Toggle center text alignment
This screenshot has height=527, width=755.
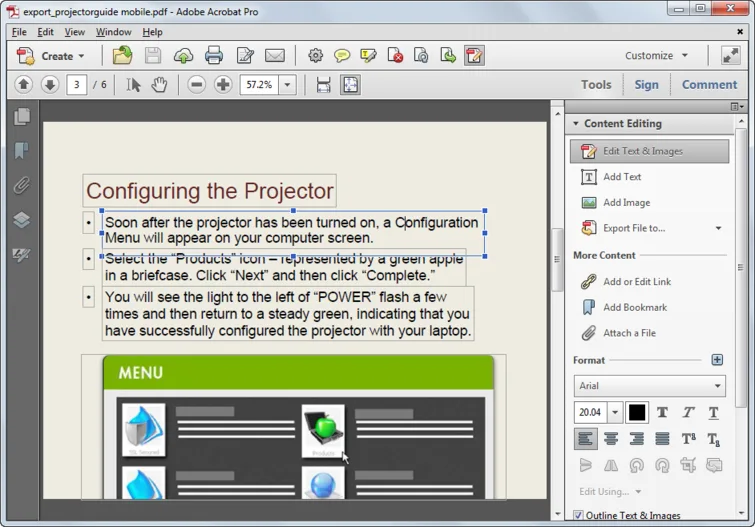click(x=611, y=439)
